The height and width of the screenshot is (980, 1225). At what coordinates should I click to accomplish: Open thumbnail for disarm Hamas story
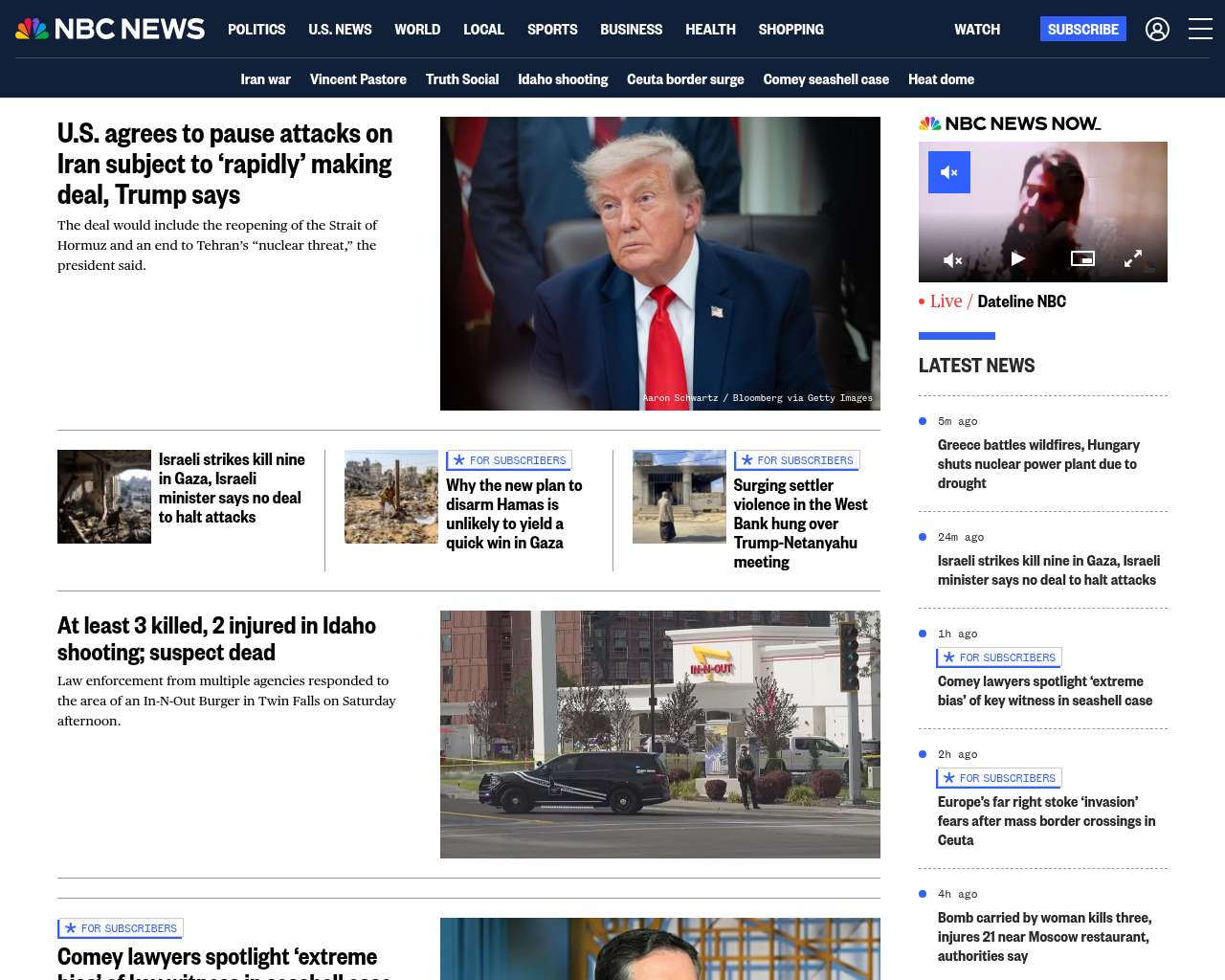pyautogui.click(x=391, y=497)
